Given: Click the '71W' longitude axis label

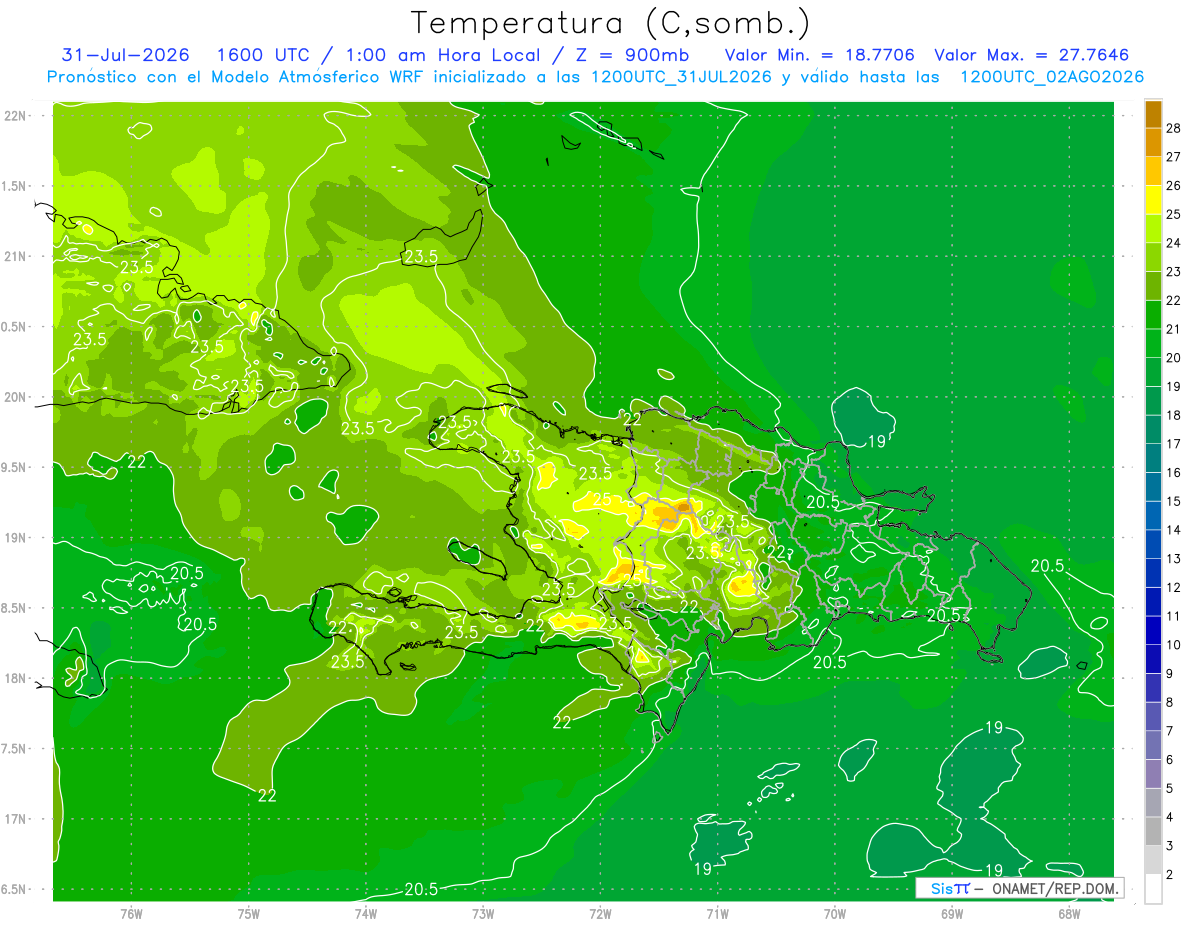Looking at the screenshot, I should [x=717, y=914].
